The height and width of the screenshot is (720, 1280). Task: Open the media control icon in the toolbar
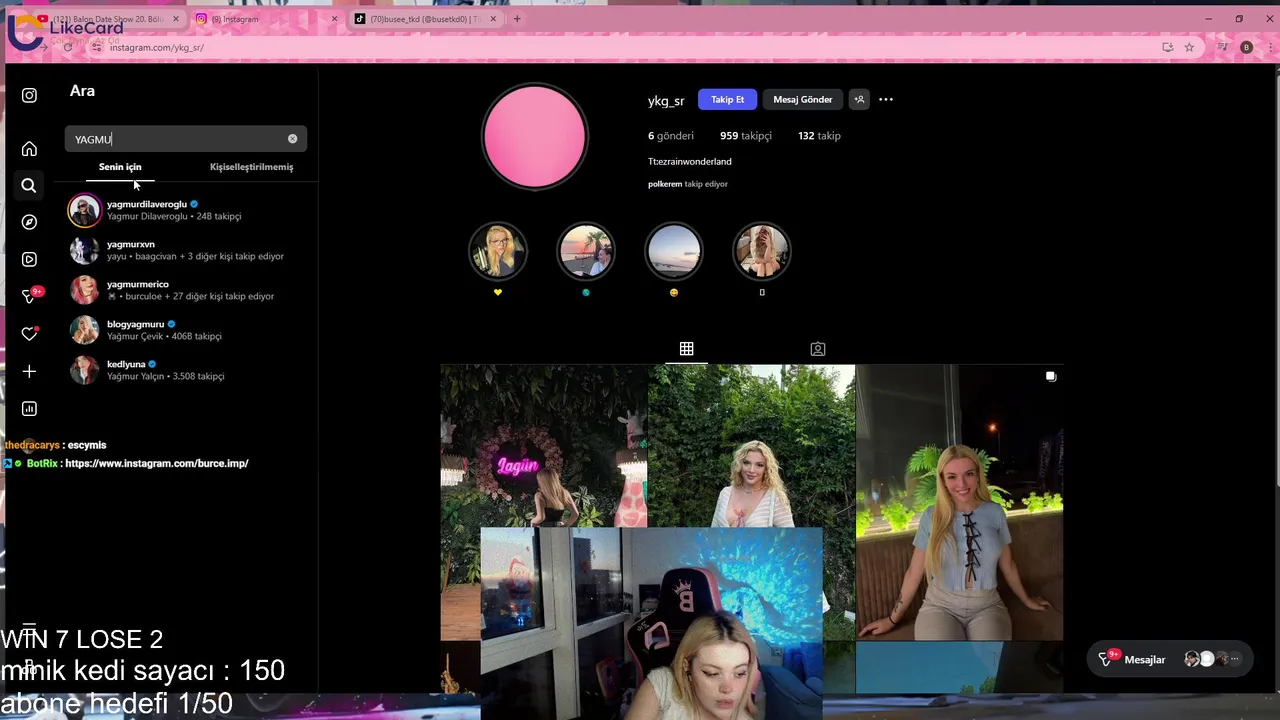pos(1222,47)
